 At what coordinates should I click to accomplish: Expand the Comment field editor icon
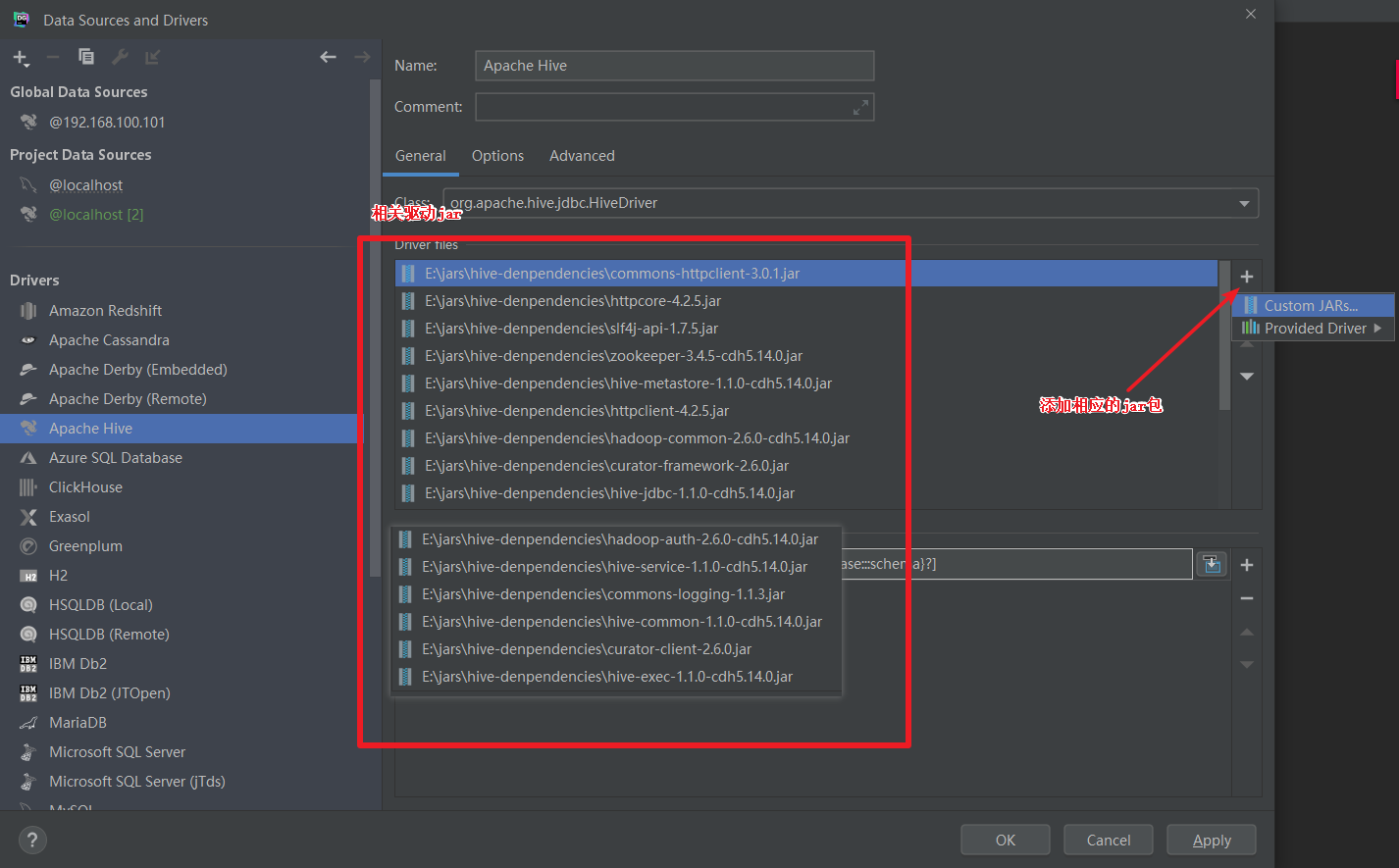[x=860, y=107]
